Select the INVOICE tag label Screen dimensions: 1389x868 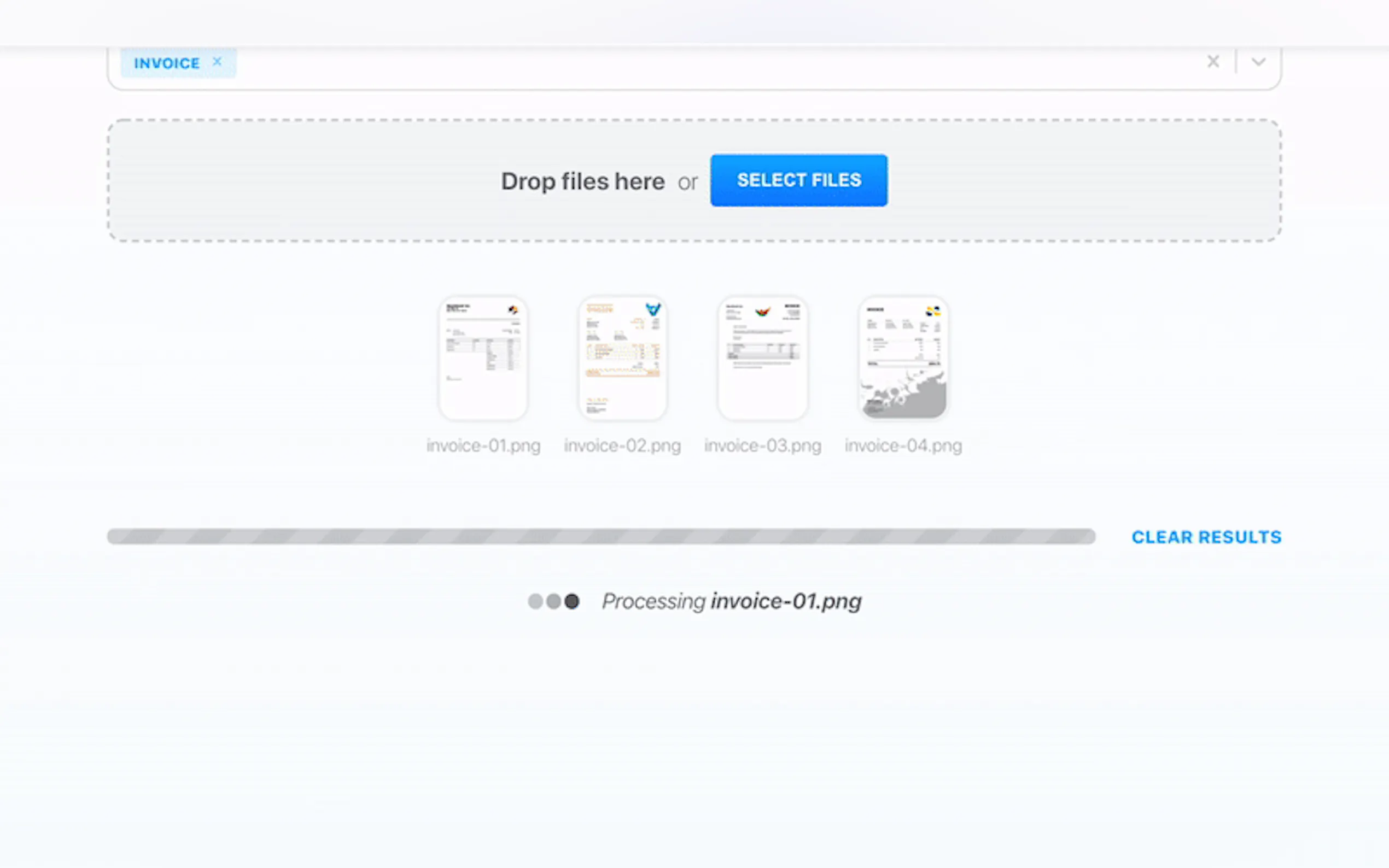[x=167, y=63]
